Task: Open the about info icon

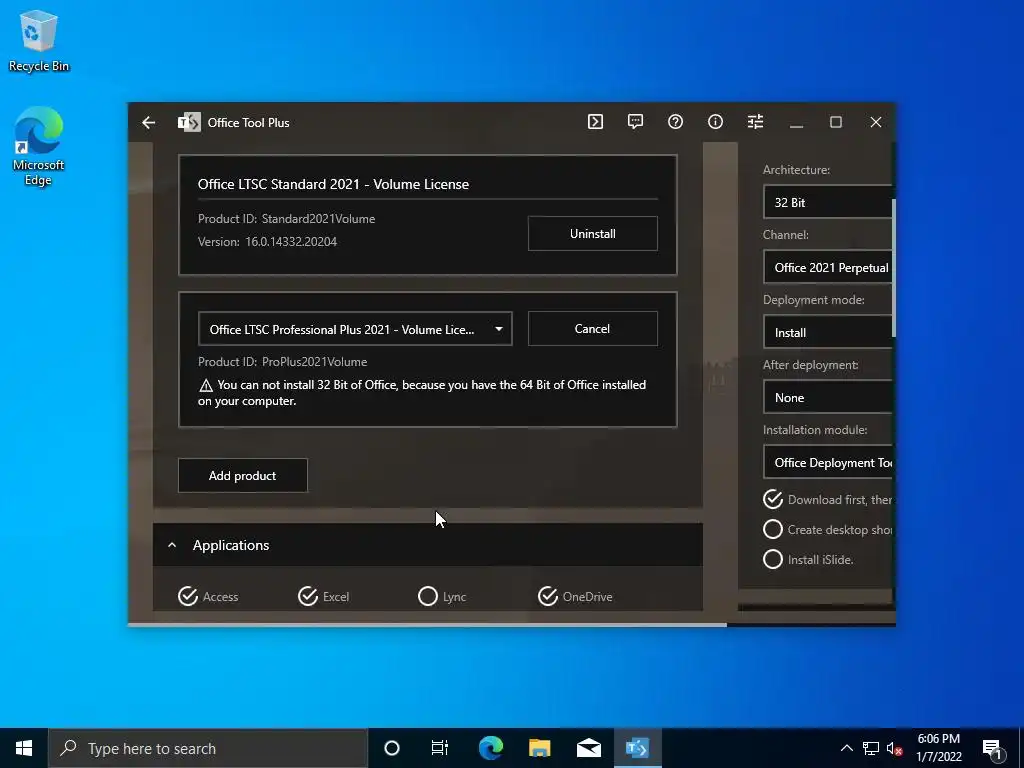Action: (715, 121)
